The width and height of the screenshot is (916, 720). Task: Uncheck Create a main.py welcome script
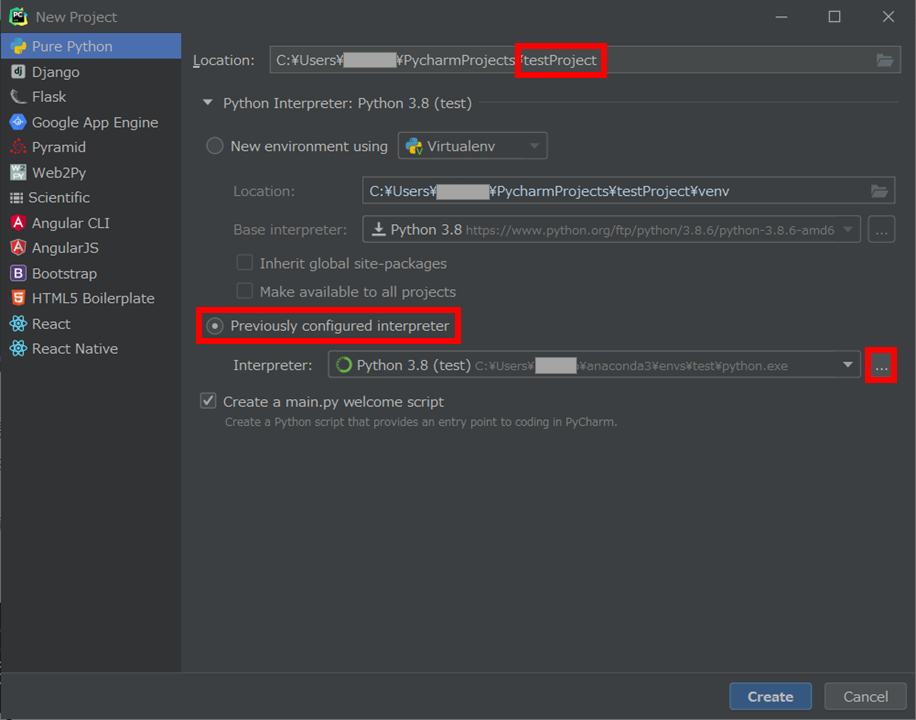pyautogui.click(x=208, y=401)
